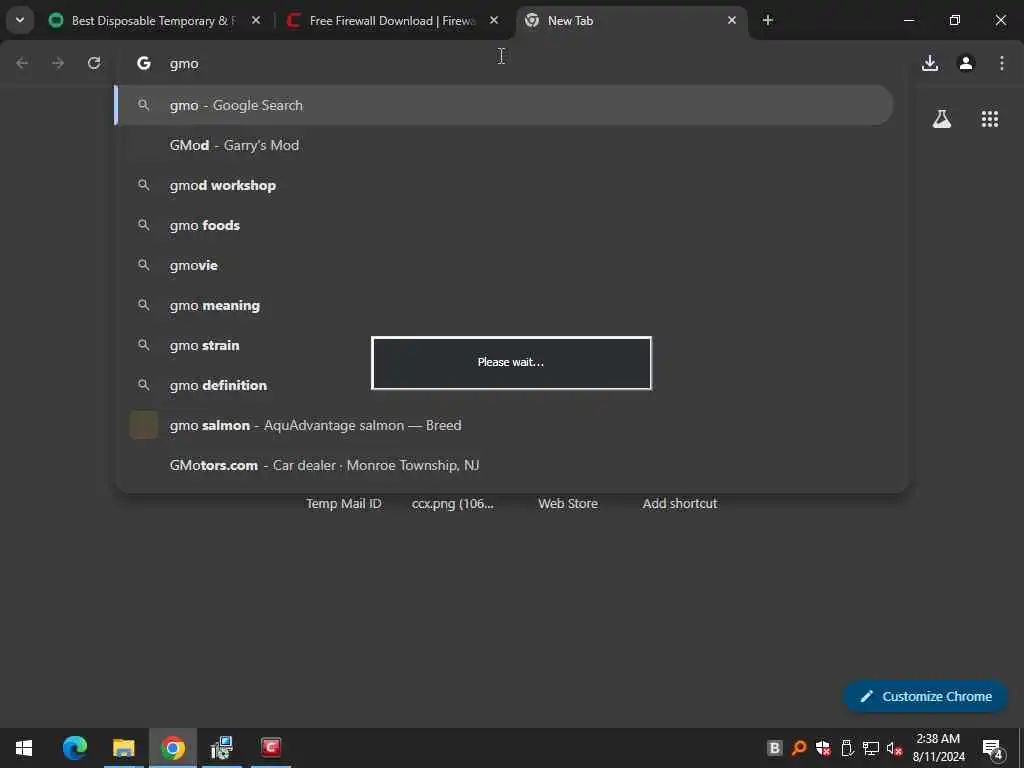The image size is (1024, 768).
Task: Click the Google G icon in address bar
Action: pos(144,63)
